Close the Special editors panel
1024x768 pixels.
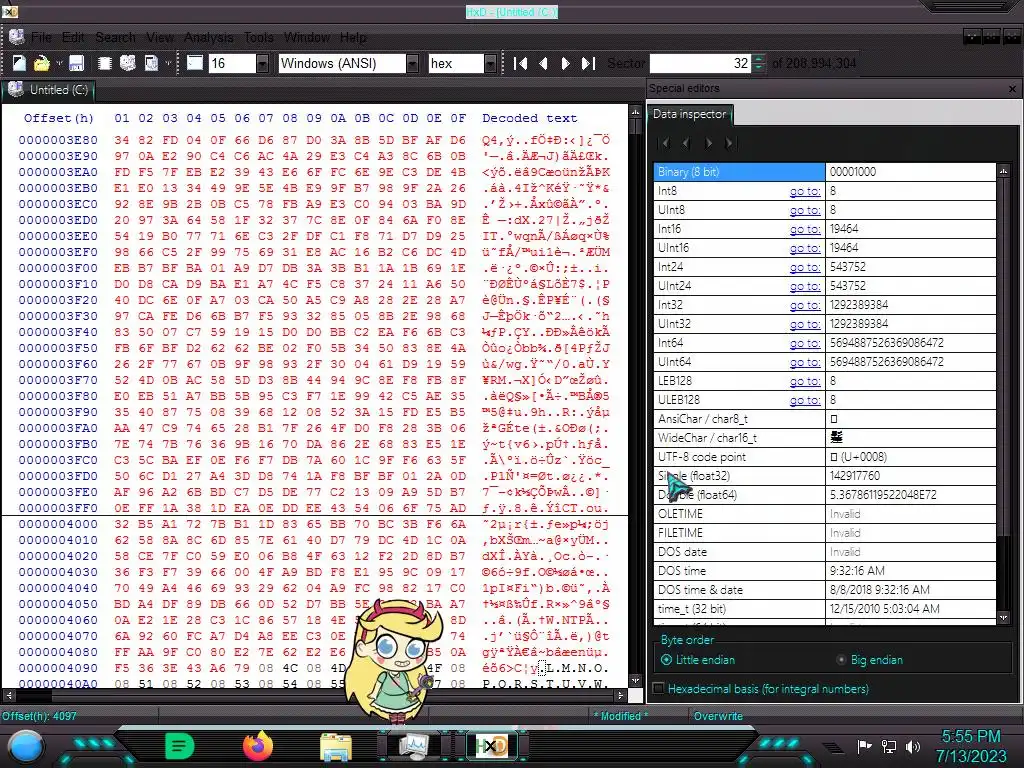pyautogui.click(x=1012, y=89)
